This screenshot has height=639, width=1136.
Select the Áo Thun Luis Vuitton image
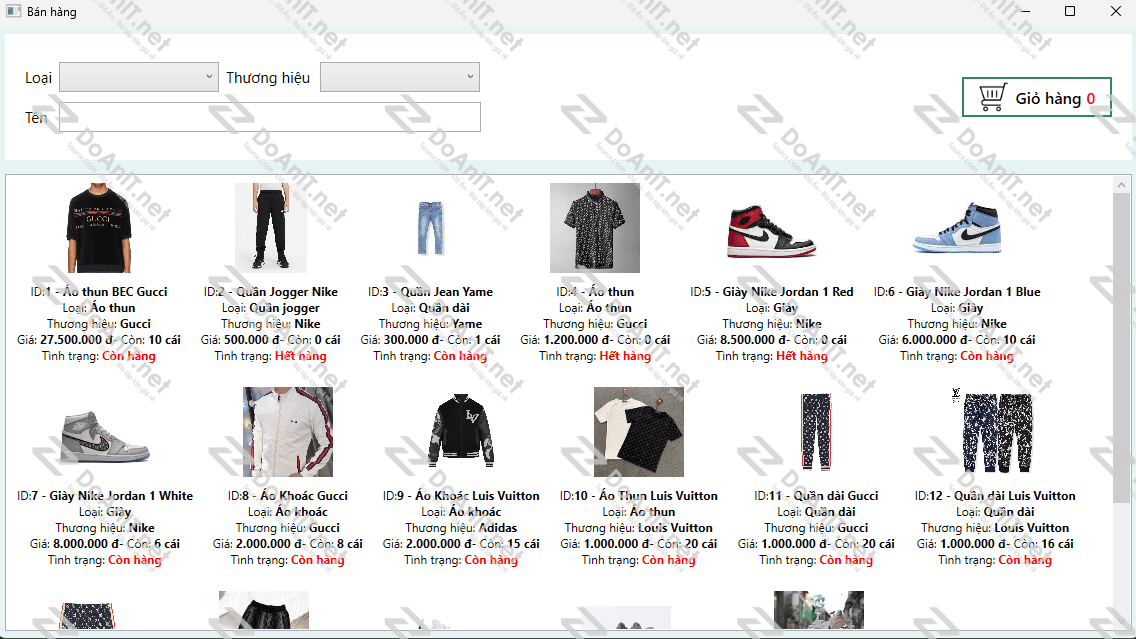638,432
